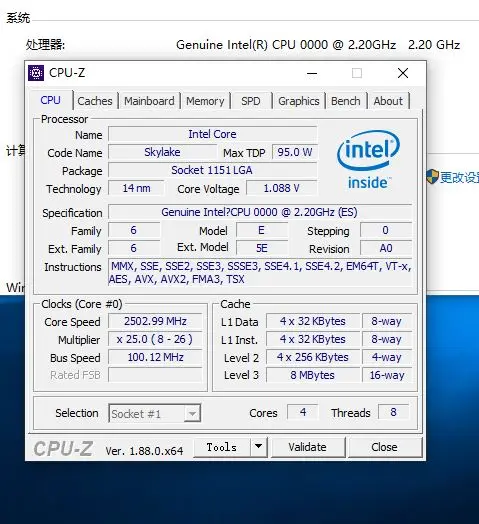Screen dimensions: 479x524
Task: Click the Level 2 associativity 4-way
Action: pyautogui.click(x=387, y=358)
